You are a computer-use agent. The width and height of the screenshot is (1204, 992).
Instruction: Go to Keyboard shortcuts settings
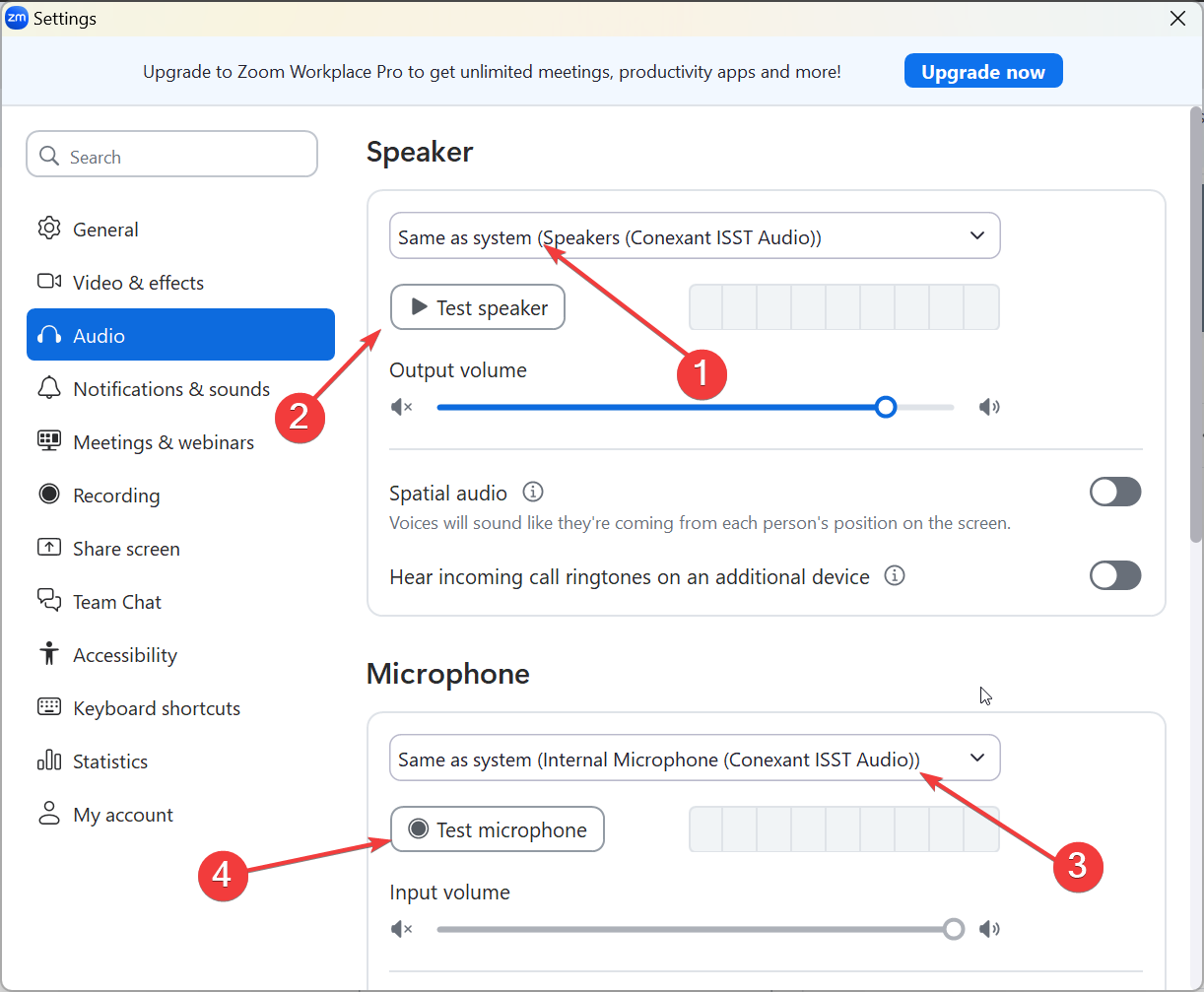point(156,708)
